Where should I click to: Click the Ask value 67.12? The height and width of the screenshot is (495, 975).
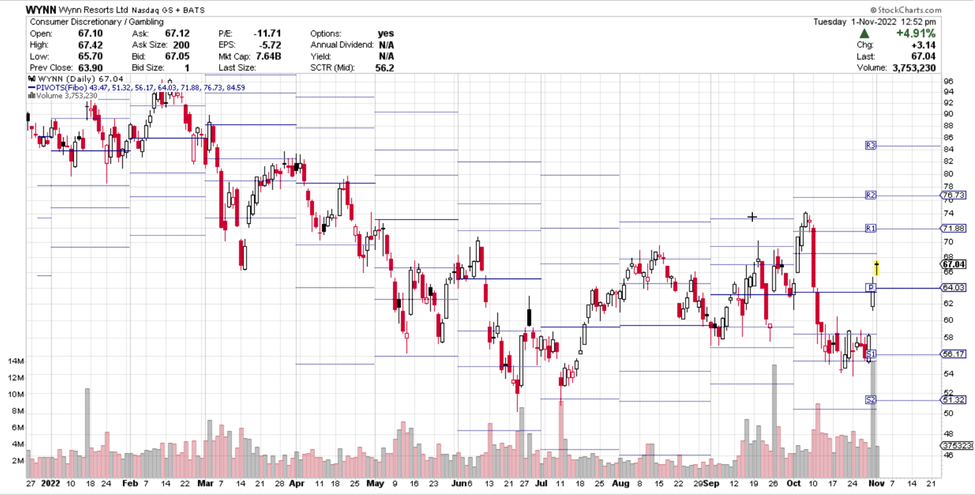click(177, 34)
